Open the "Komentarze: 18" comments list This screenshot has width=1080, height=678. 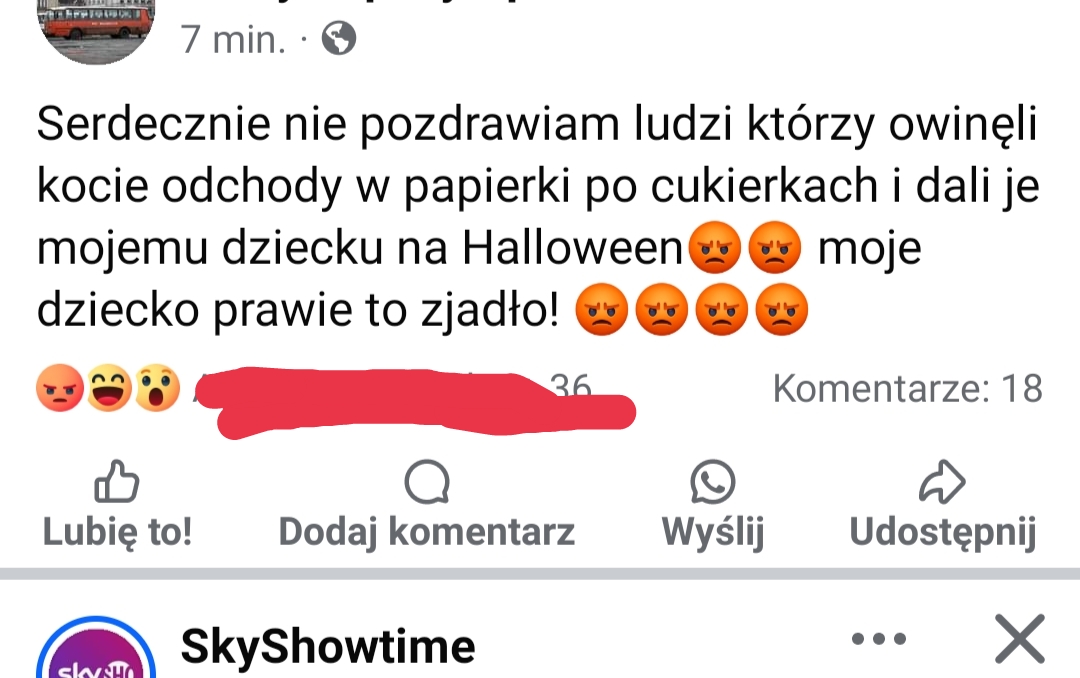coord(908,389)
